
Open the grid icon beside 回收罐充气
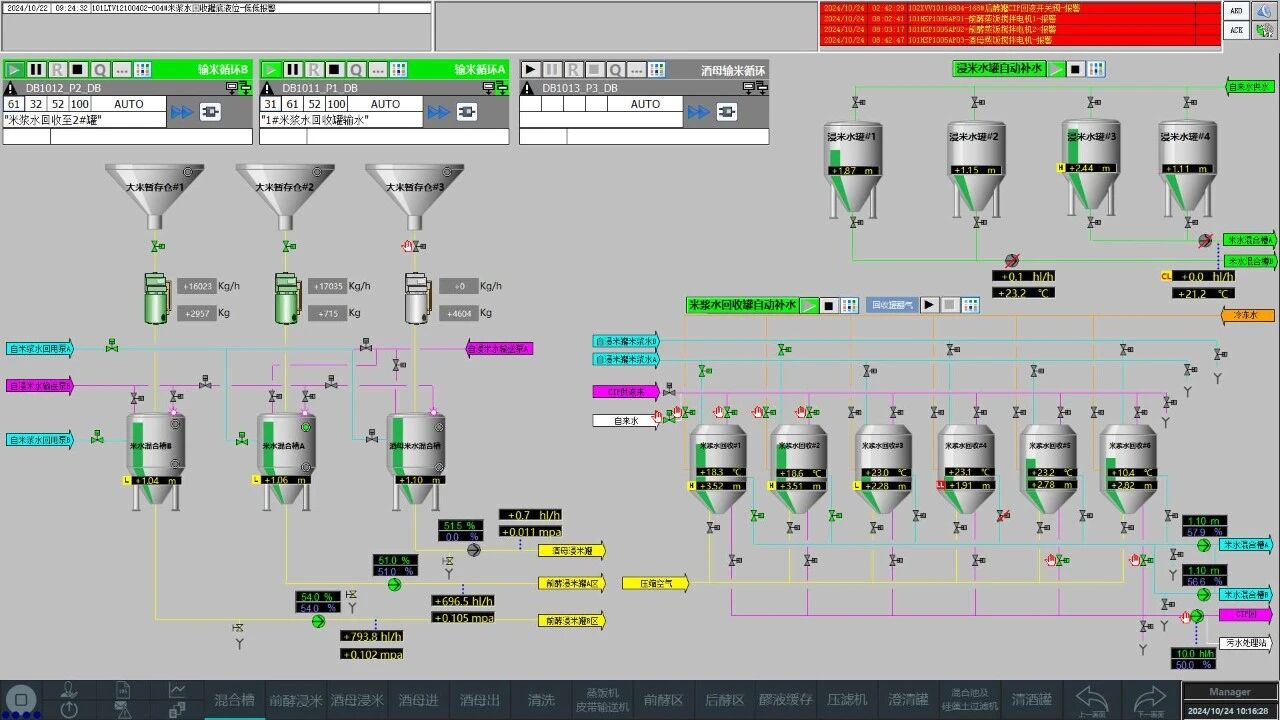tap(970, 305)
